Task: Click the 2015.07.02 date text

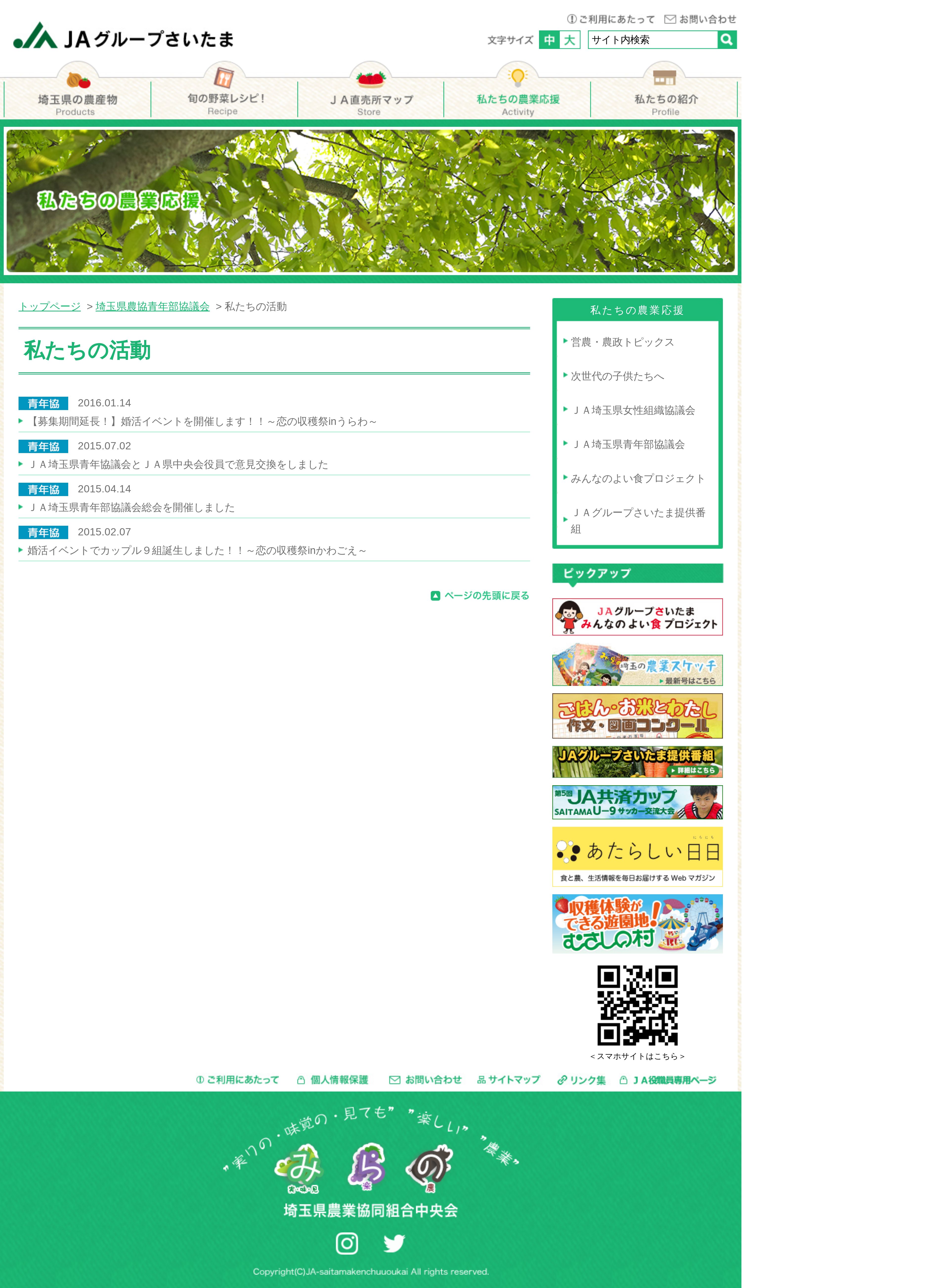Action: click(x=104, y=446)
